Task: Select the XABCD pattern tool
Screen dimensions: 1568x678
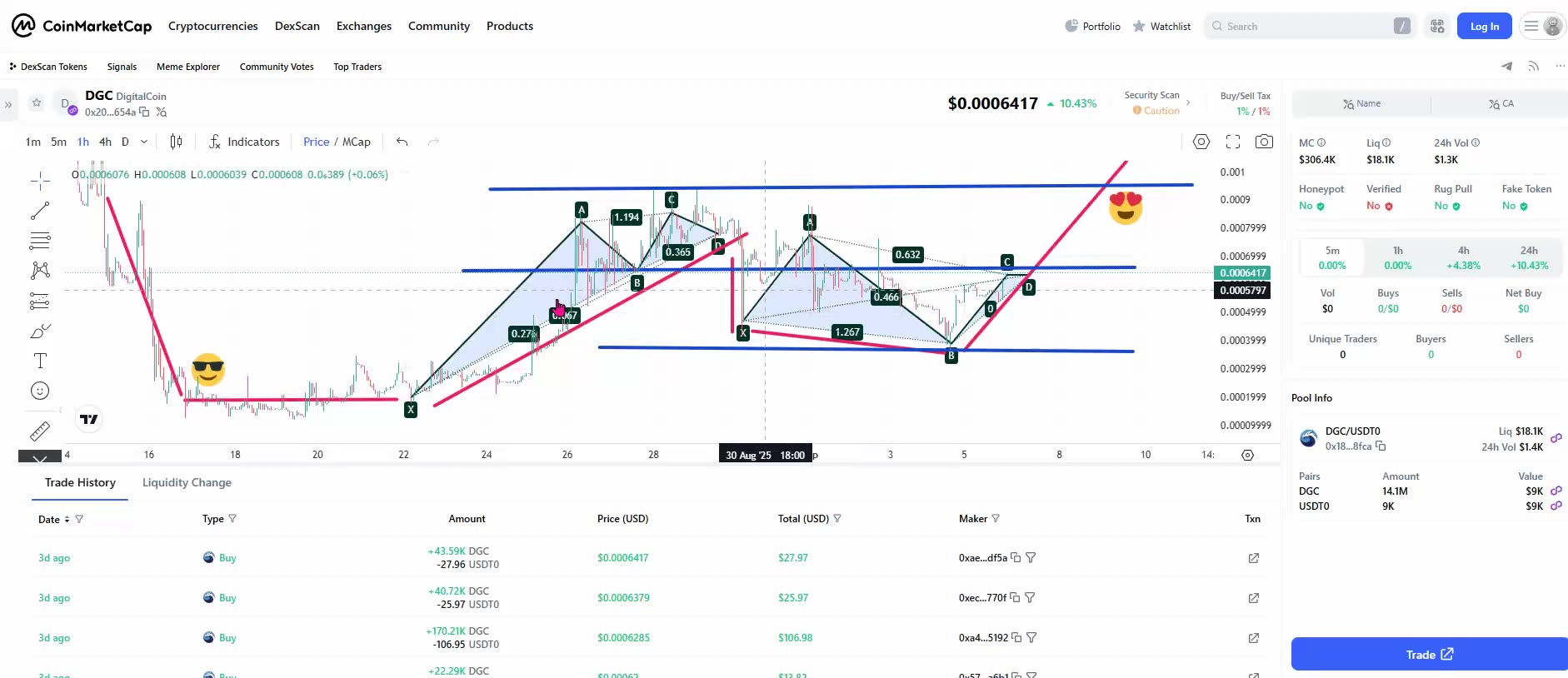Action: [x=40, y=271]
